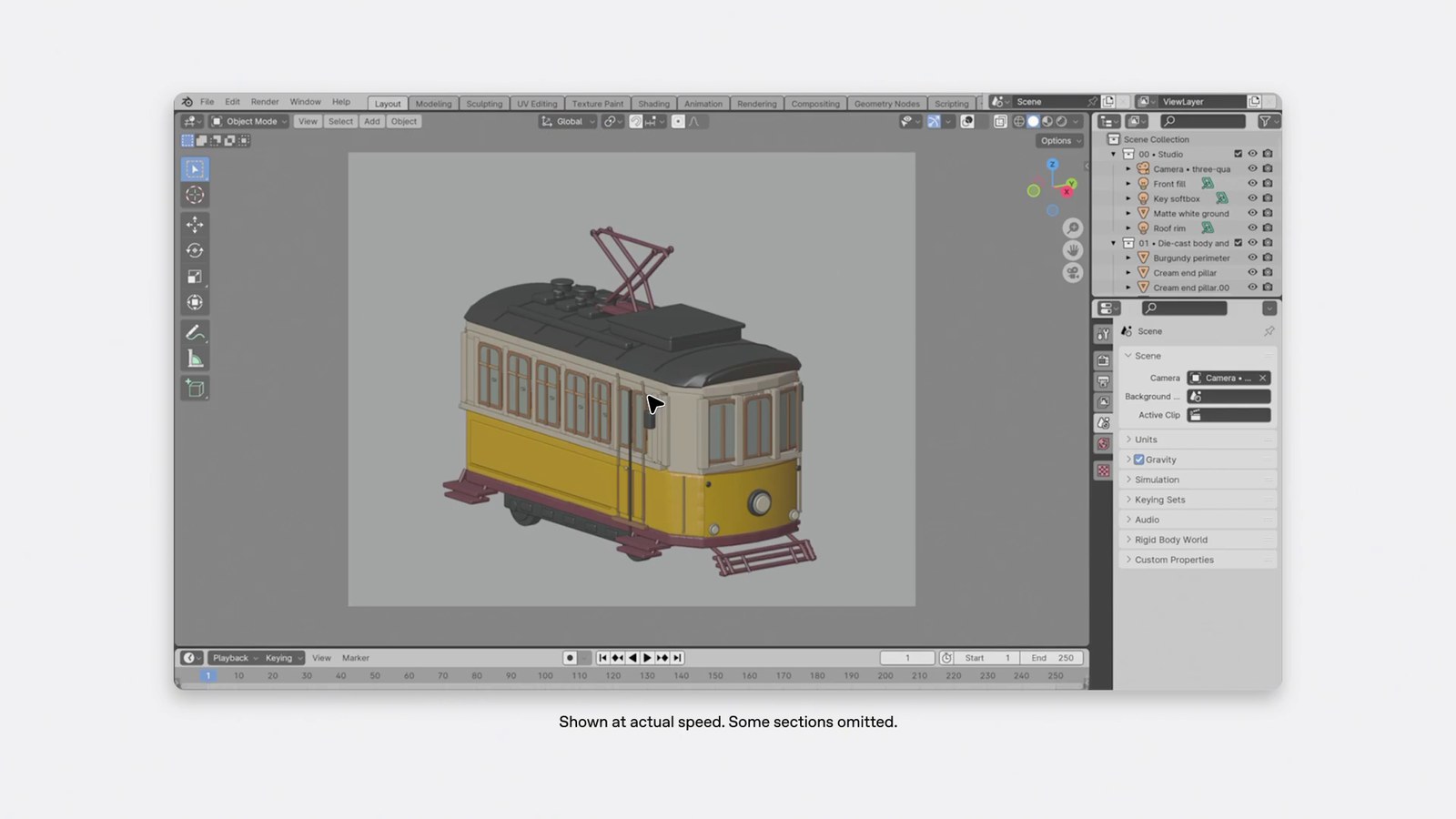Exclude the 00 Studio collection checkbox
The height and width of the screenshot is (819, 1456).
[x=1238, y=154]
